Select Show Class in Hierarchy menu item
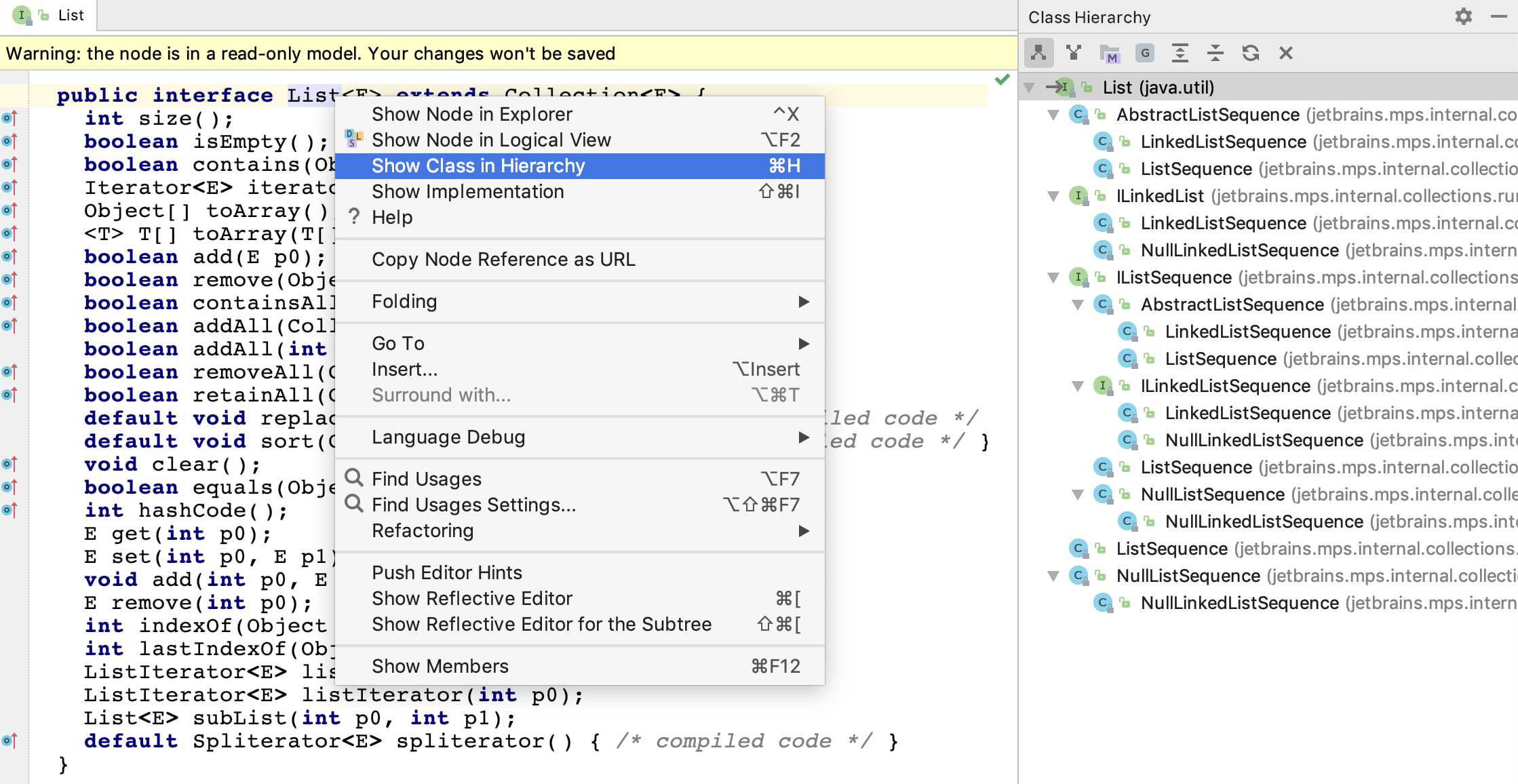 point(478,165)
